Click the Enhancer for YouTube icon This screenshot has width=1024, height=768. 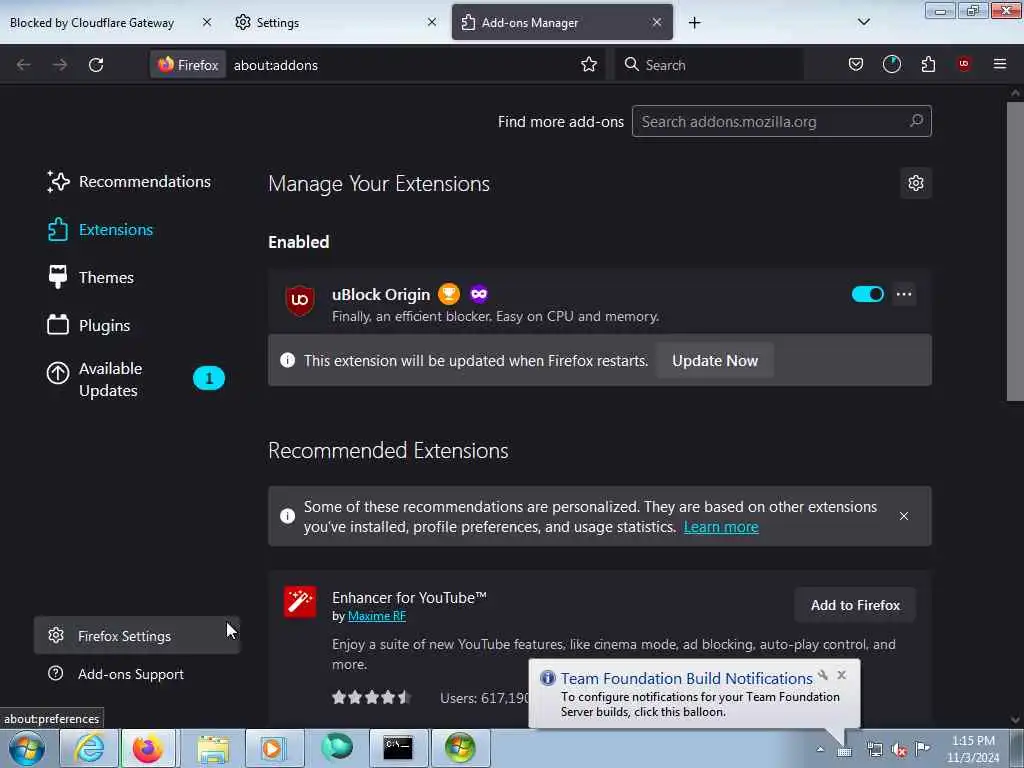coord(300,601)
